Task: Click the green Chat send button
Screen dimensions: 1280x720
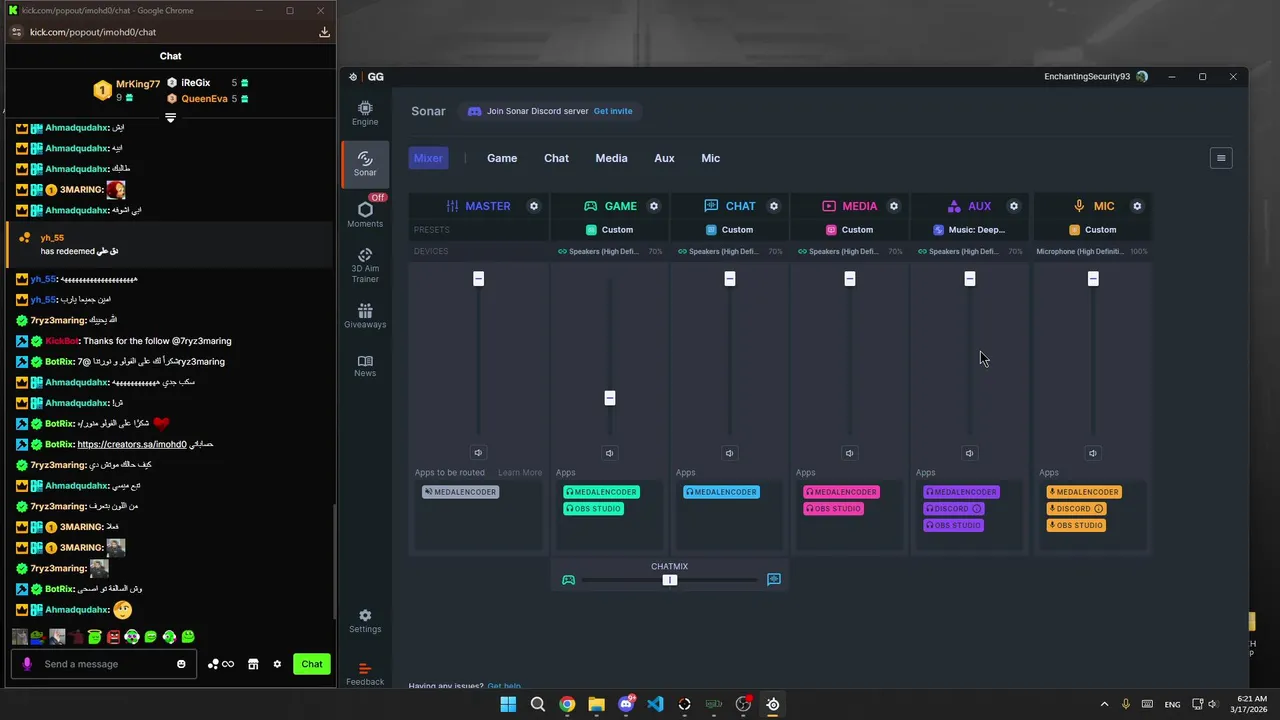Action: point(312,664)
